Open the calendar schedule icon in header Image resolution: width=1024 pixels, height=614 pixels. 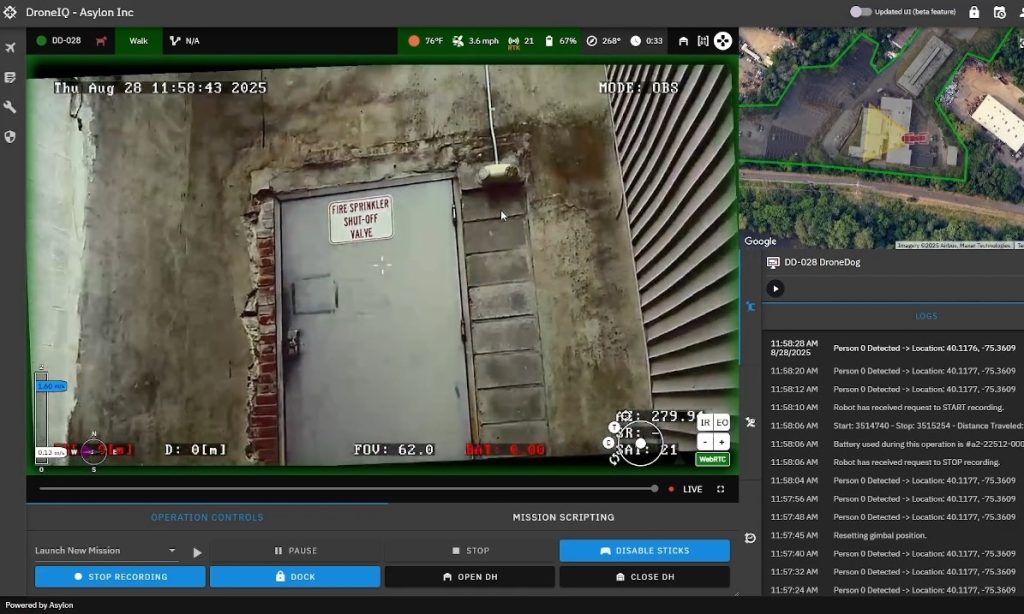tap(999, 12)
